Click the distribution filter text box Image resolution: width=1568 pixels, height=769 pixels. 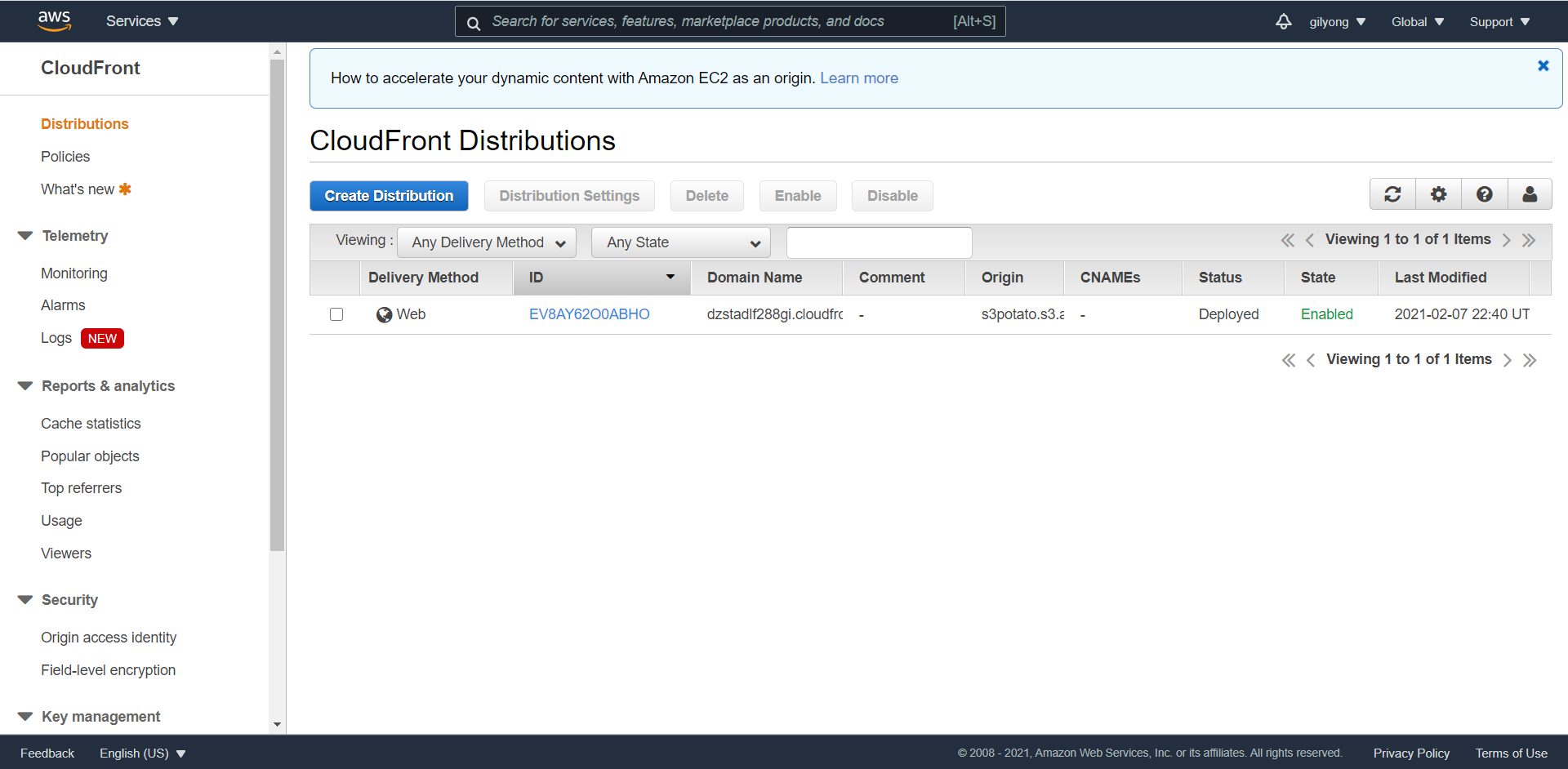879,242
